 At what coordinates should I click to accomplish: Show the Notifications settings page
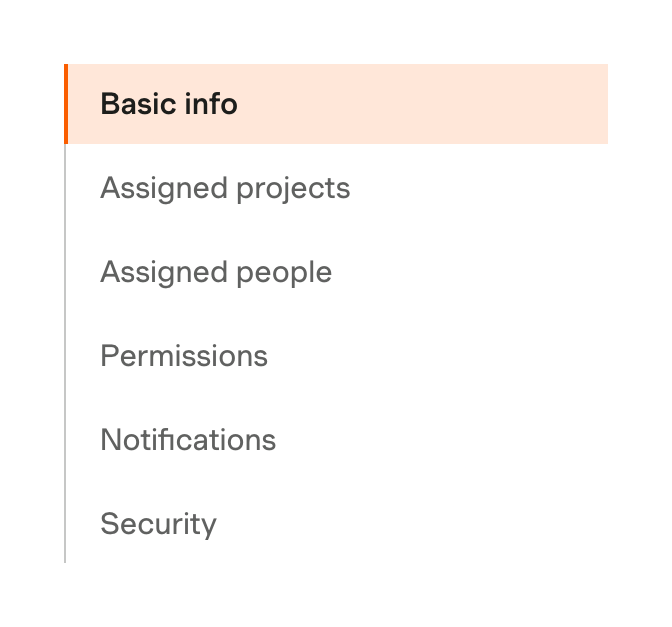tap(188, 440)
